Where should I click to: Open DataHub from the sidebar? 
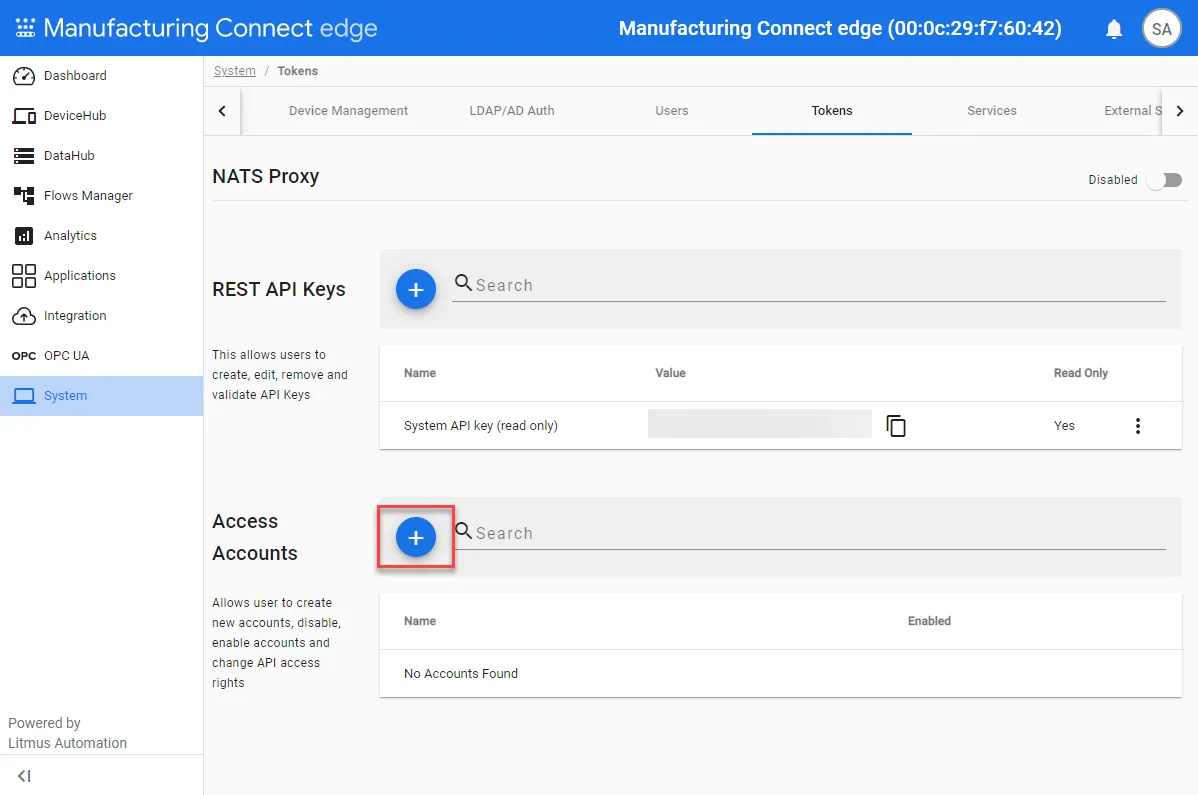[102, 156]
